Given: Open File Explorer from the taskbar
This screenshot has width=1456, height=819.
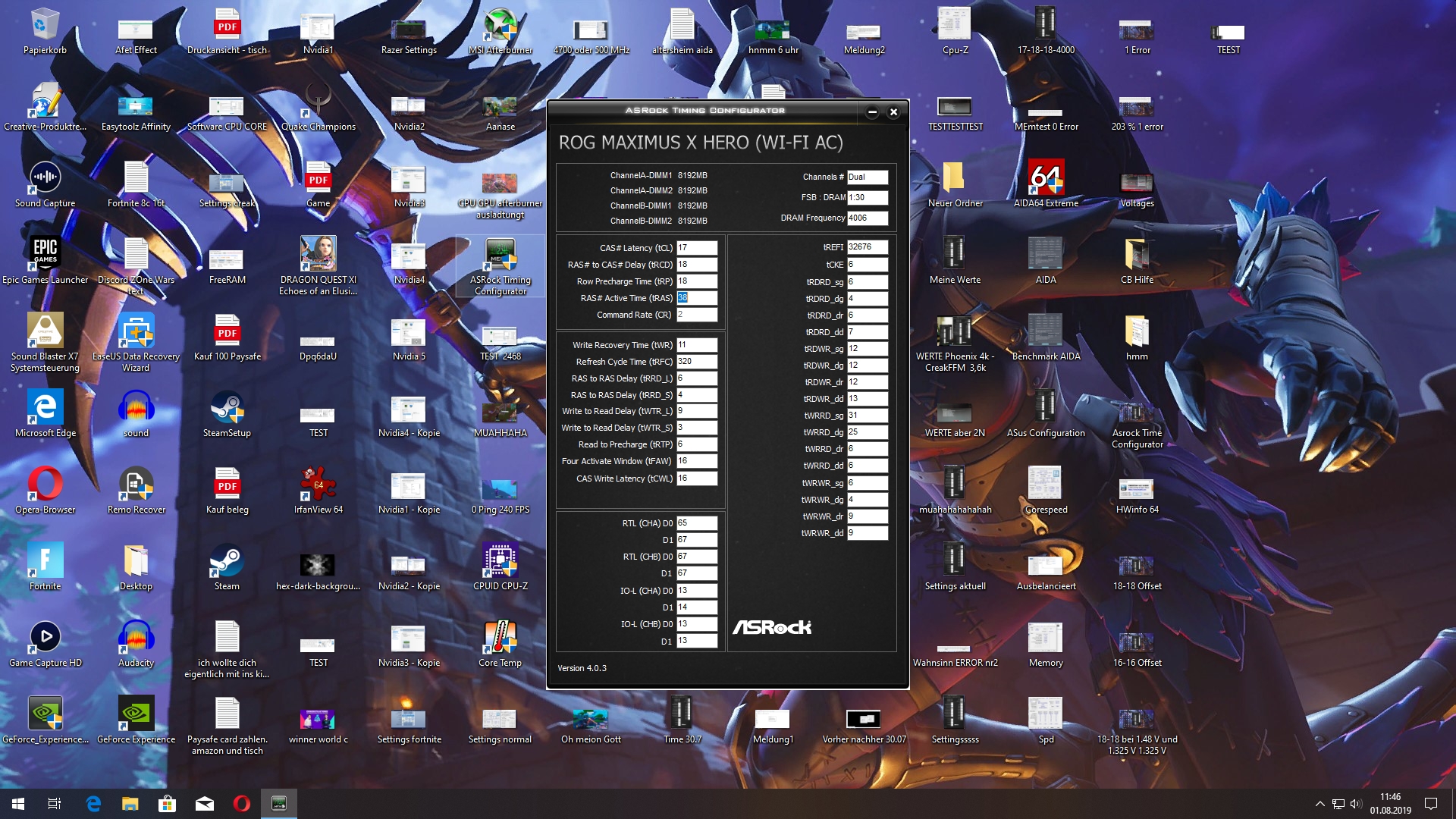Looking at the screenshot, I should click(x=130, y=804).
